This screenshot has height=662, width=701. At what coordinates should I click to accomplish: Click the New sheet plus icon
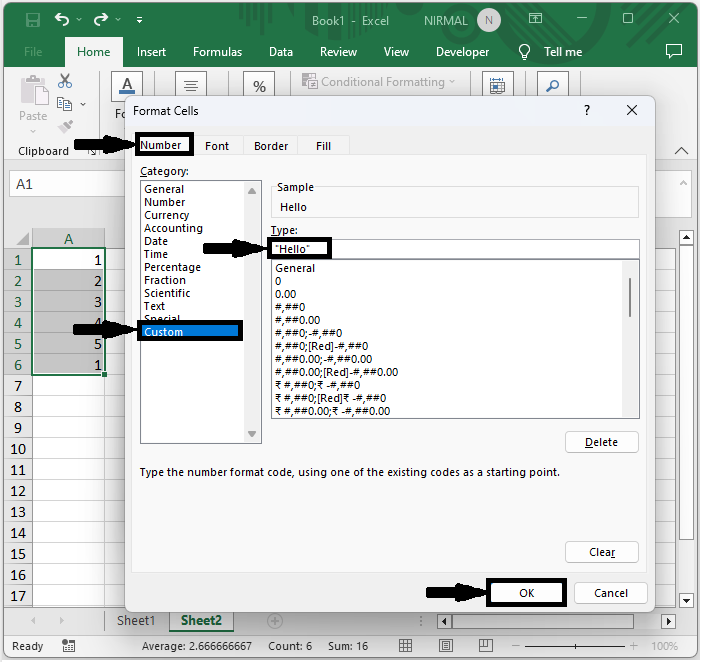click(274, 620)
